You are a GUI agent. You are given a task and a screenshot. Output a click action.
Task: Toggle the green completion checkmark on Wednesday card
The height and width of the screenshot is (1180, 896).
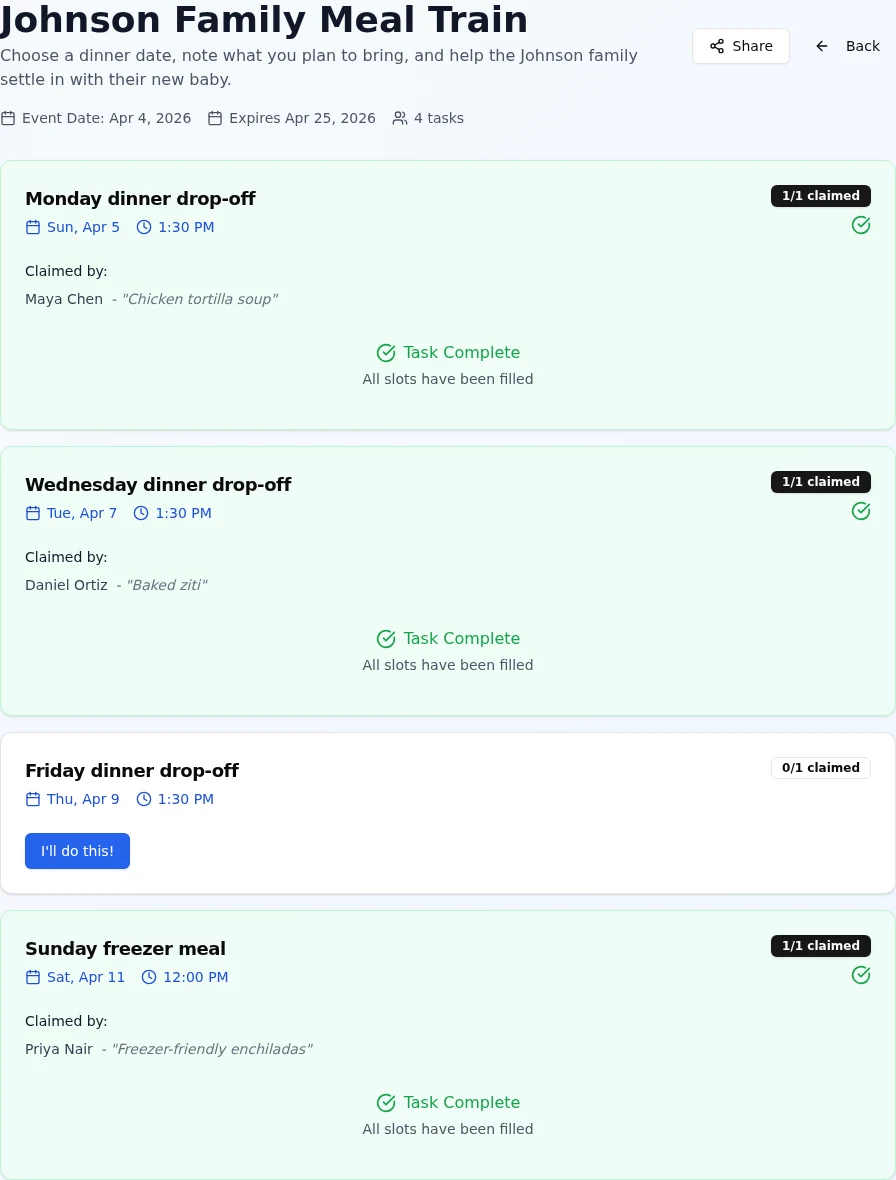pyautogui.click(x=861, y=511)
